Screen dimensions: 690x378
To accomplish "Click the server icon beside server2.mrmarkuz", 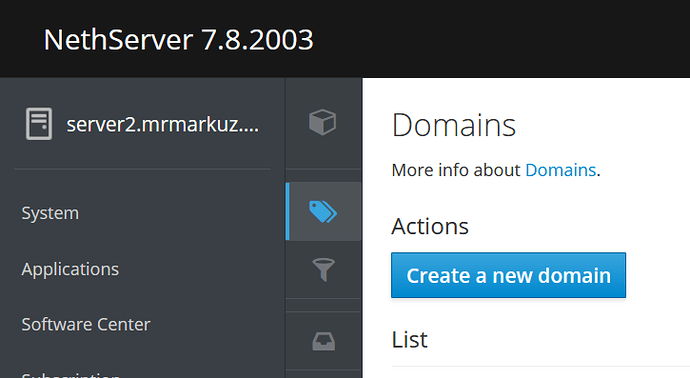I will pyautogui.click(x=39, y=124).
